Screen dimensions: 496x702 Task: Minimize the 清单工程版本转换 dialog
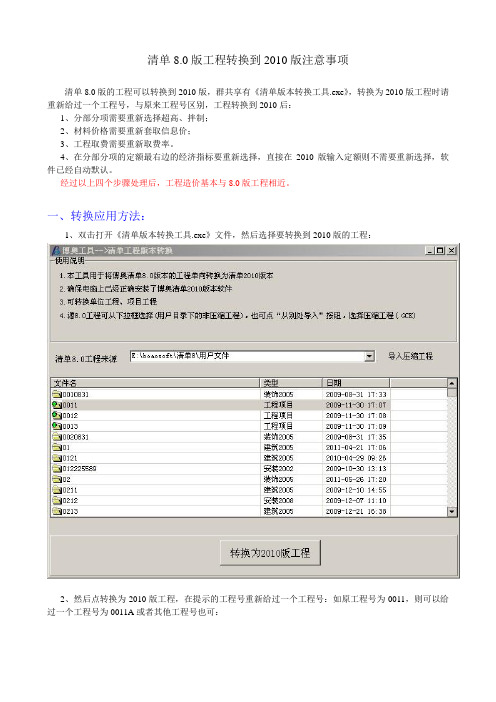(430, 251)
